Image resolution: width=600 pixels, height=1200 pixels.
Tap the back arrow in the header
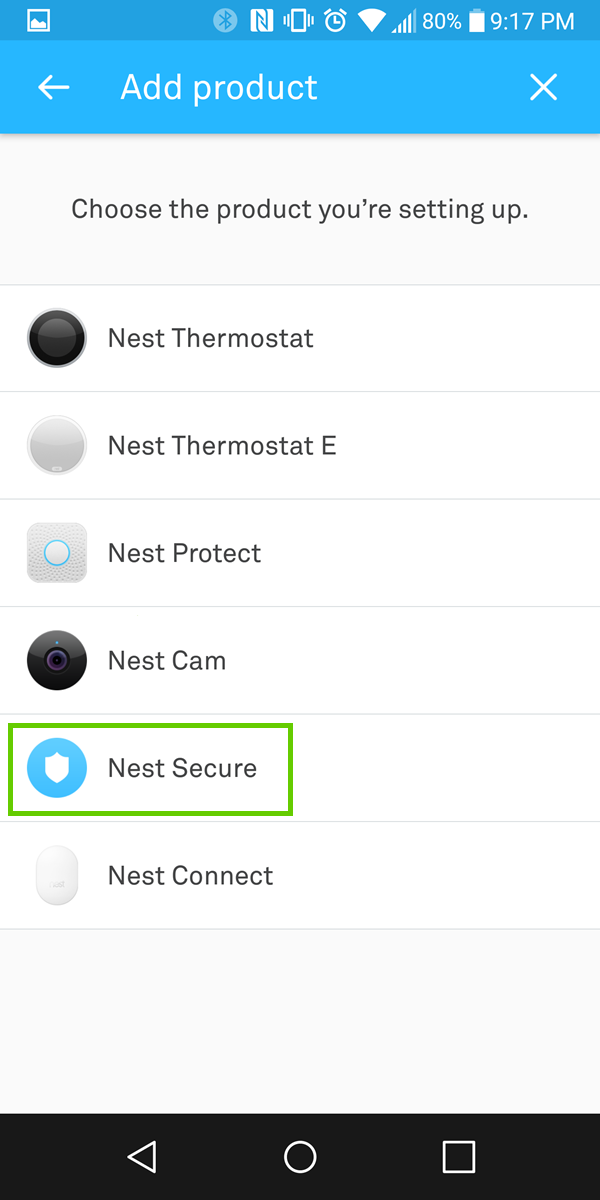coord(53,87)
